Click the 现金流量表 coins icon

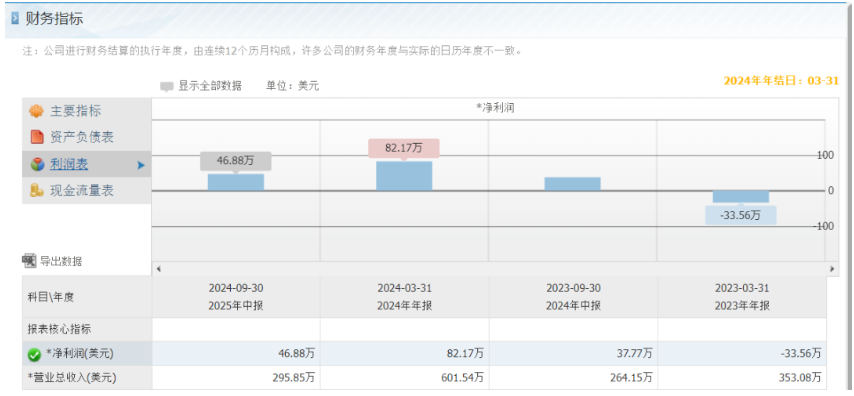36,191
